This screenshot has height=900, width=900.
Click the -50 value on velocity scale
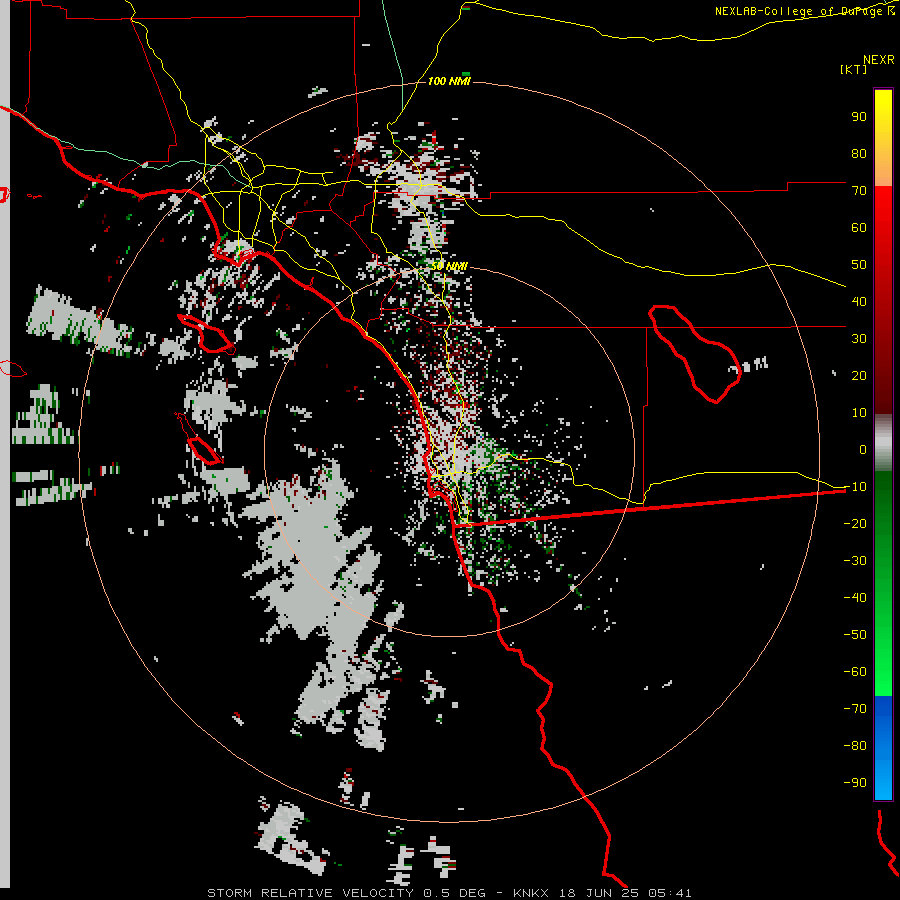(x=855, y=634)
